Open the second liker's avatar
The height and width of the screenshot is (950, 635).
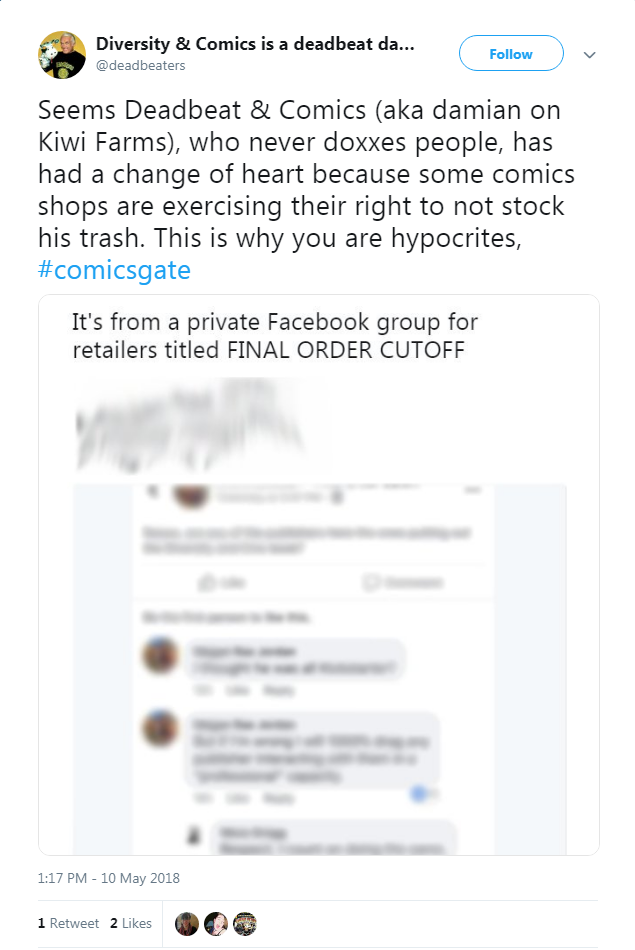216,923
